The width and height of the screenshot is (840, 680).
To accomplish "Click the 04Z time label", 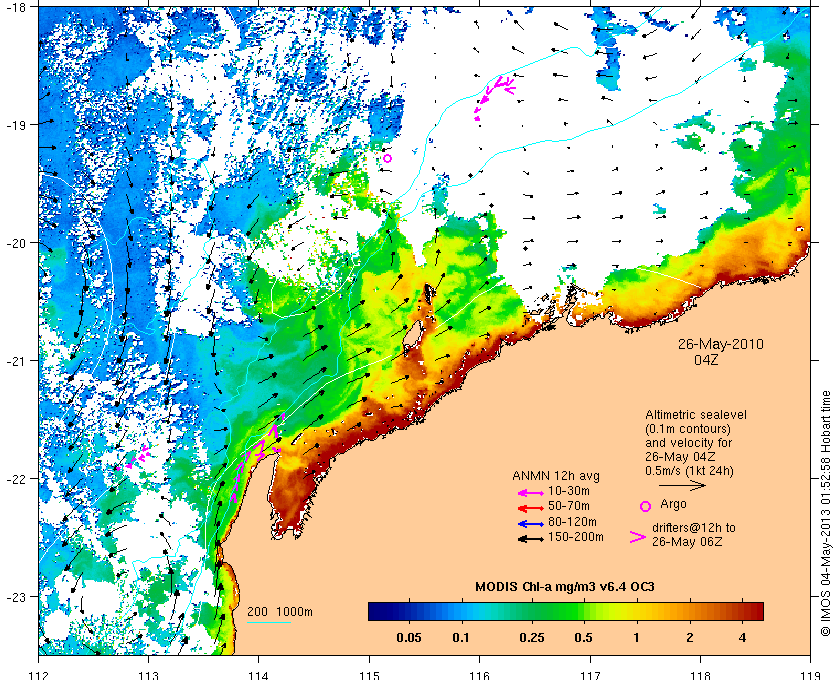I will [x=706, y=360].
